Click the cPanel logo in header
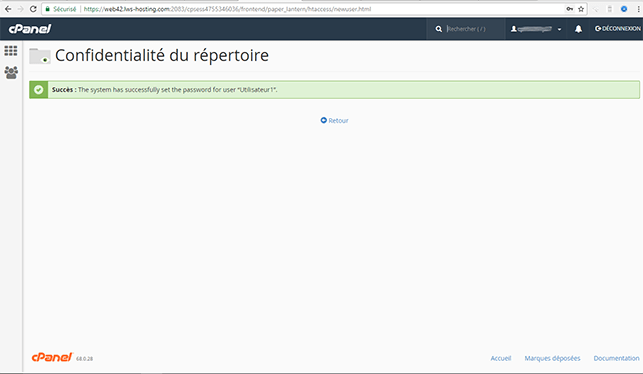 tap(30, 28)
